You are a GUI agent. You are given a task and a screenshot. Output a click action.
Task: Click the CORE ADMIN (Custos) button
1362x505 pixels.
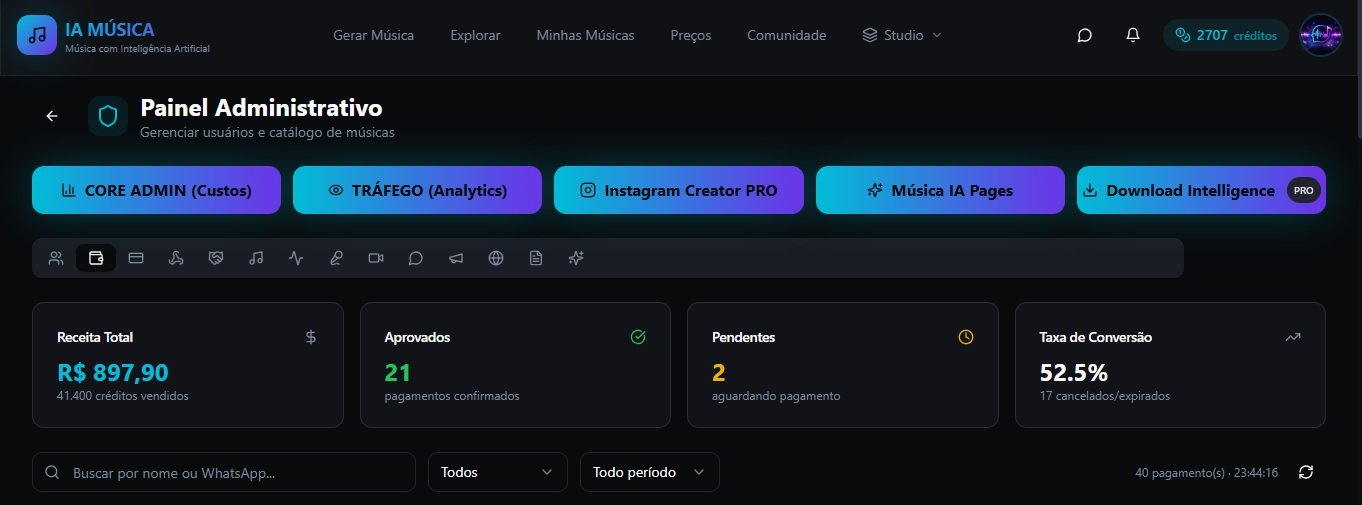pos(156,190)
